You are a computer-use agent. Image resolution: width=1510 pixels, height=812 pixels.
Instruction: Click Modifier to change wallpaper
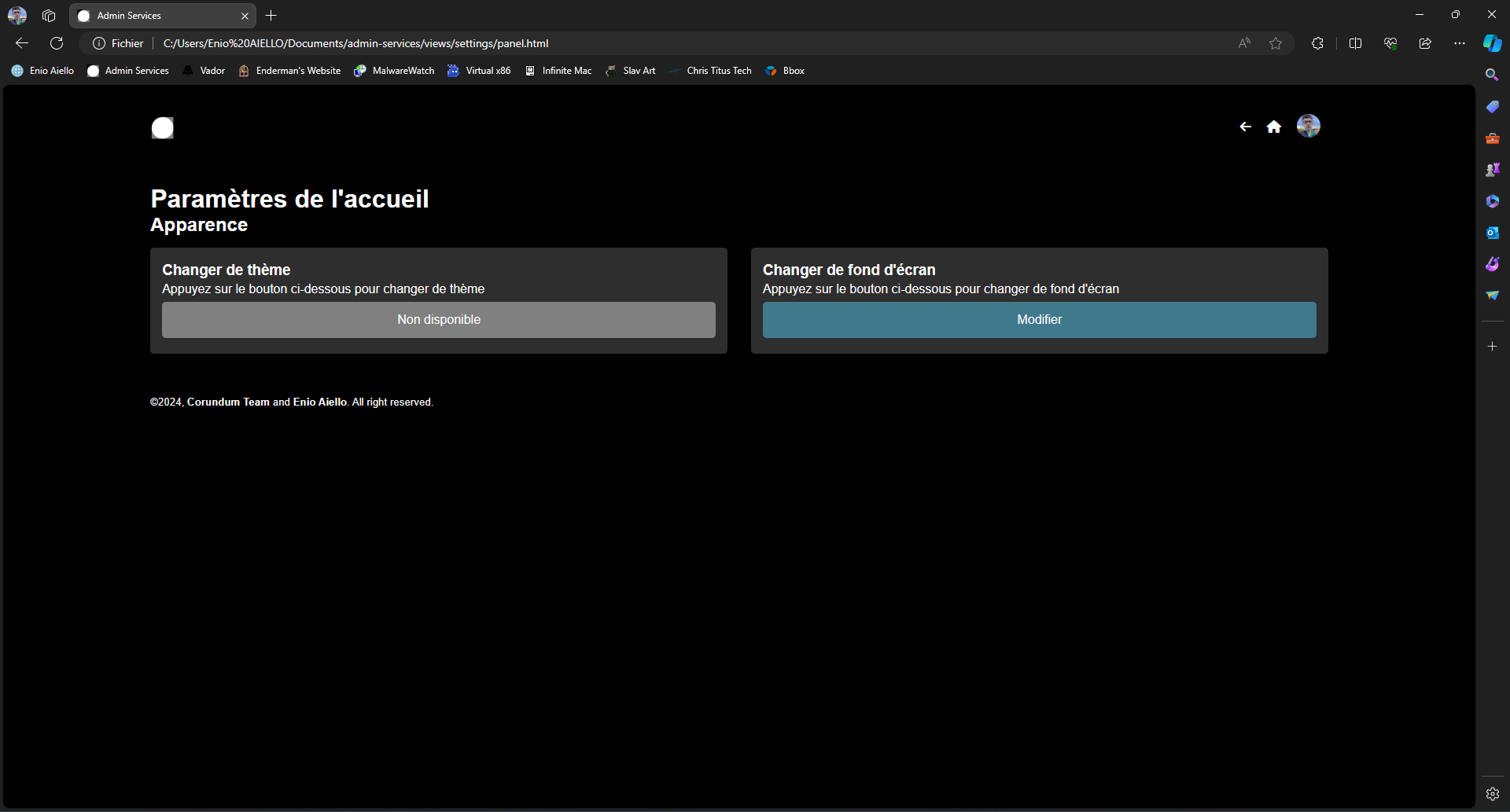(1040, 320)
